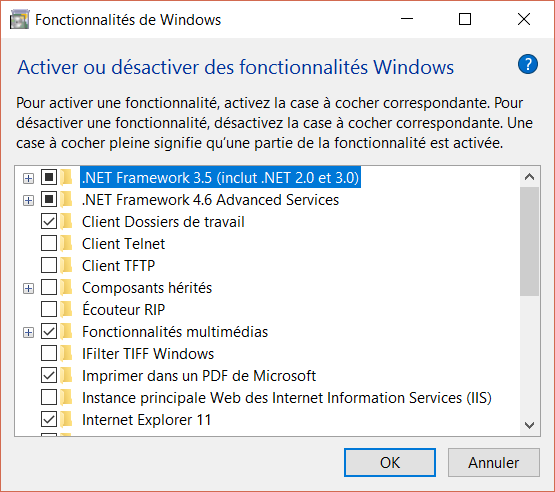
Task: Click folder icon beside IFilter TIFF Windows
Action: [x=66, y=353]
